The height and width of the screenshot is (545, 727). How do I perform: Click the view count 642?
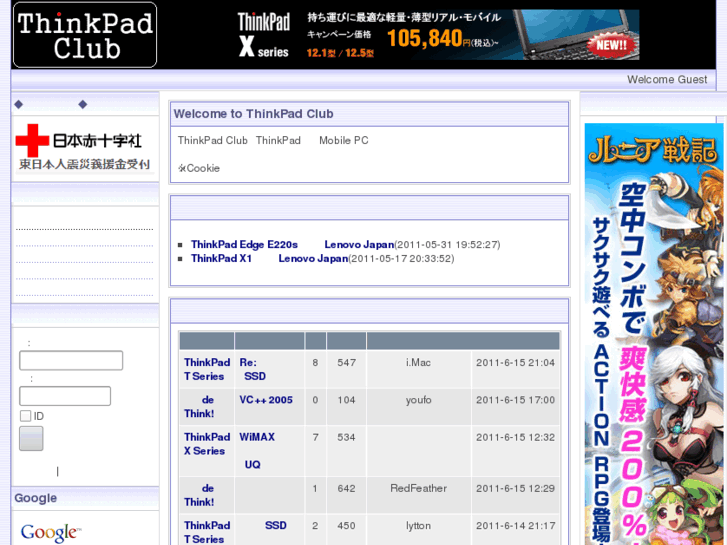(x=346, y=488)
